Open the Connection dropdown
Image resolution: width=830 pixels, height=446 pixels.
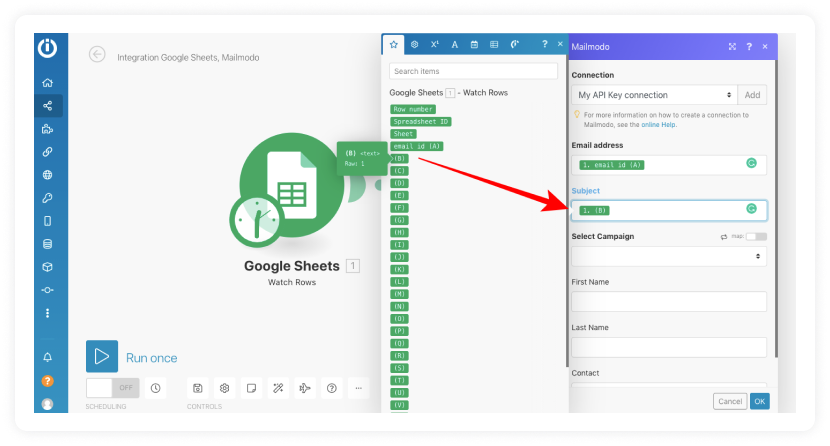pos(654,95)
